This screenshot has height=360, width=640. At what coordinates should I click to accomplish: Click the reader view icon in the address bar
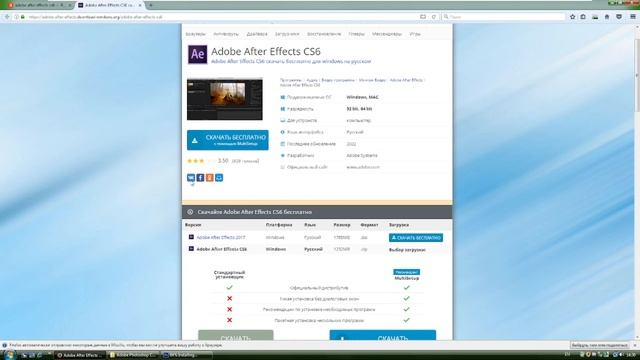(423, 17)
